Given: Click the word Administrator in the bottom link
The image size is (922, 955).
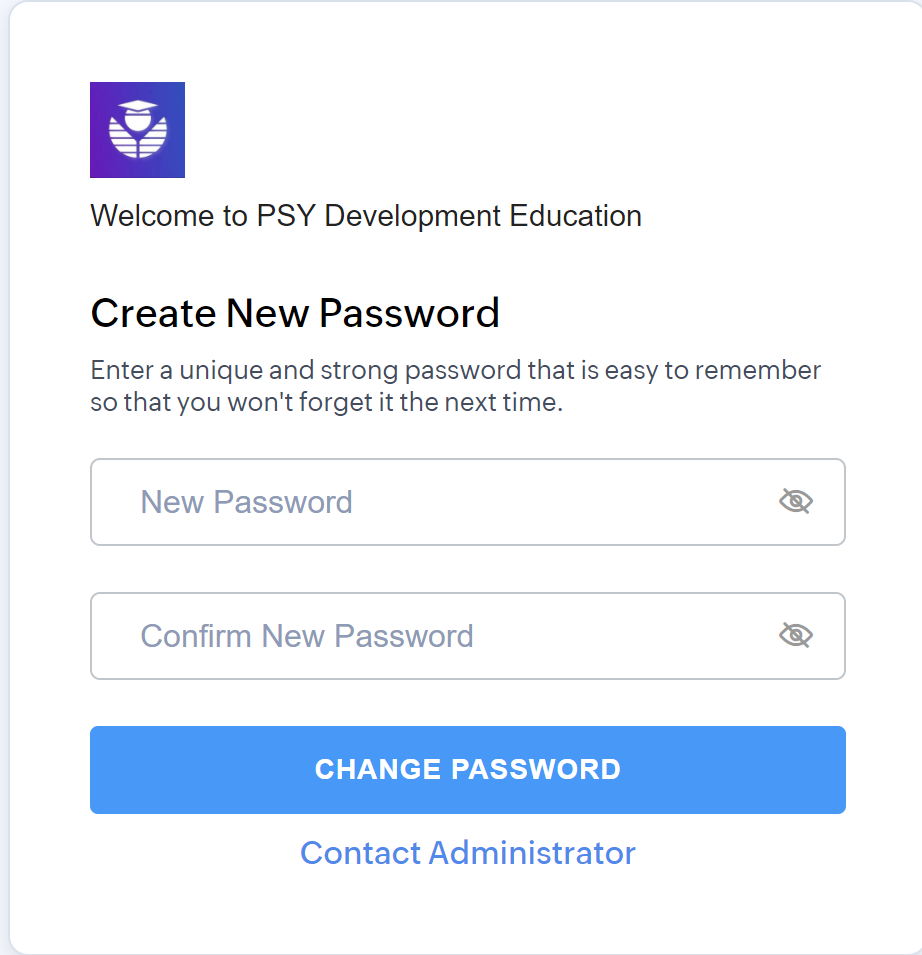Looking at the screenshot, I should [x=532, y=853].
